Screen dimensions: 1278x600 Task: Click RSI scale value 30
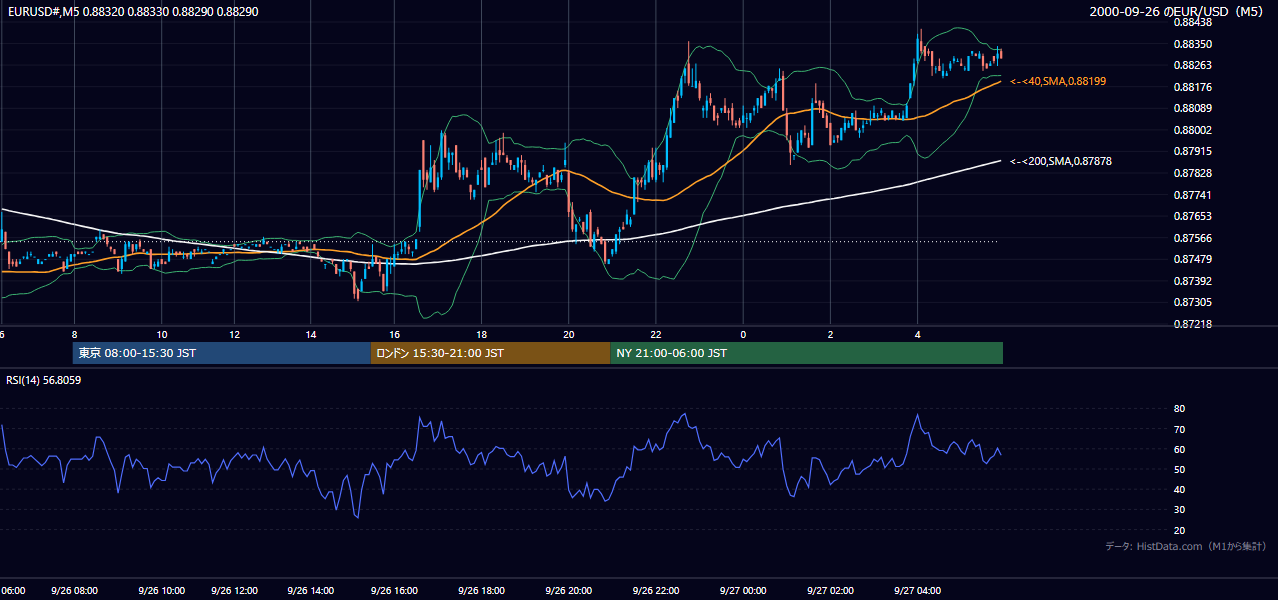pos(1179,510)
